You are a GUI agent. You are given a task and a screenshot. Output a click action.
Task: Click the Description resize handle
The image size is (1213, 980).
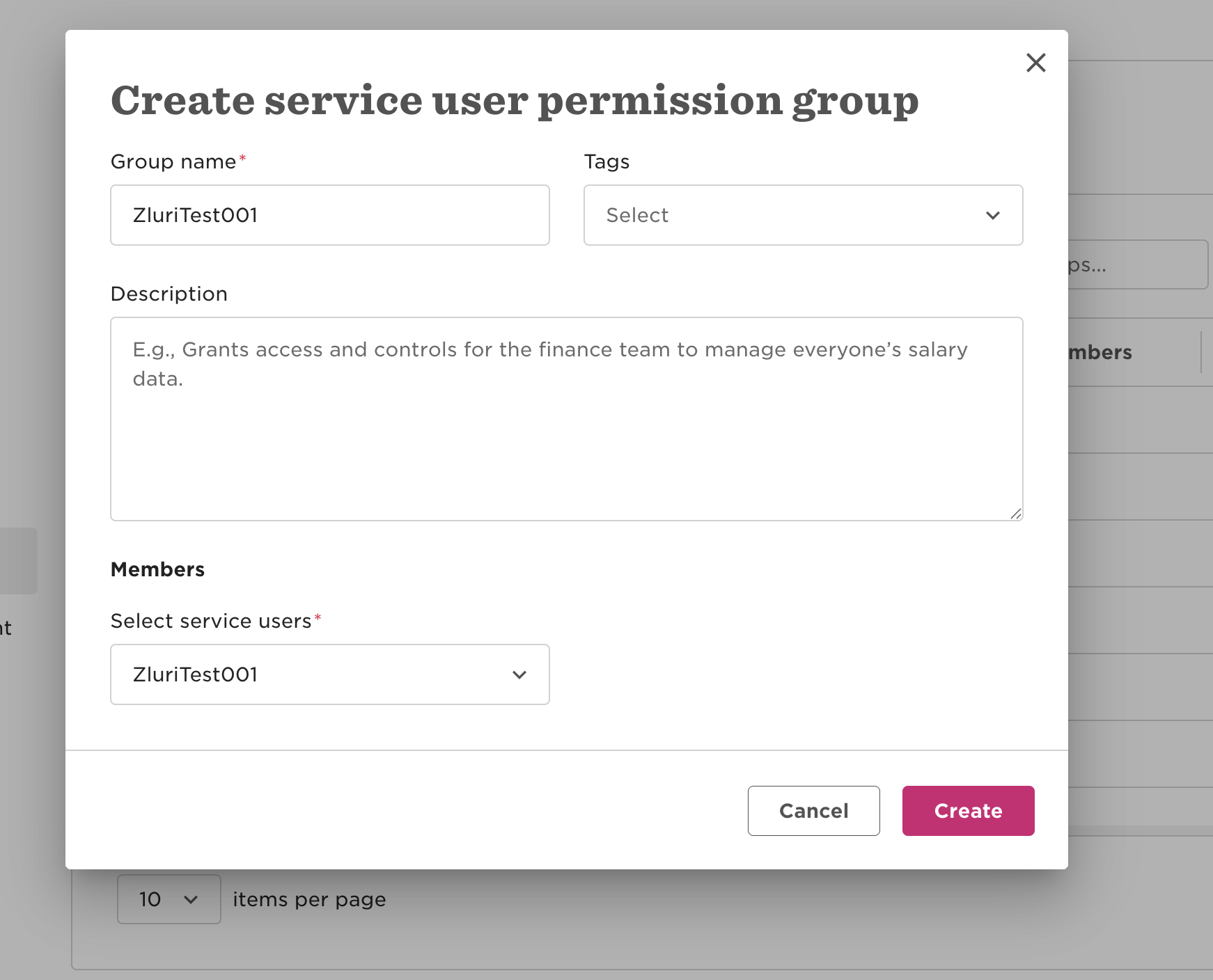click(1016, 514)
